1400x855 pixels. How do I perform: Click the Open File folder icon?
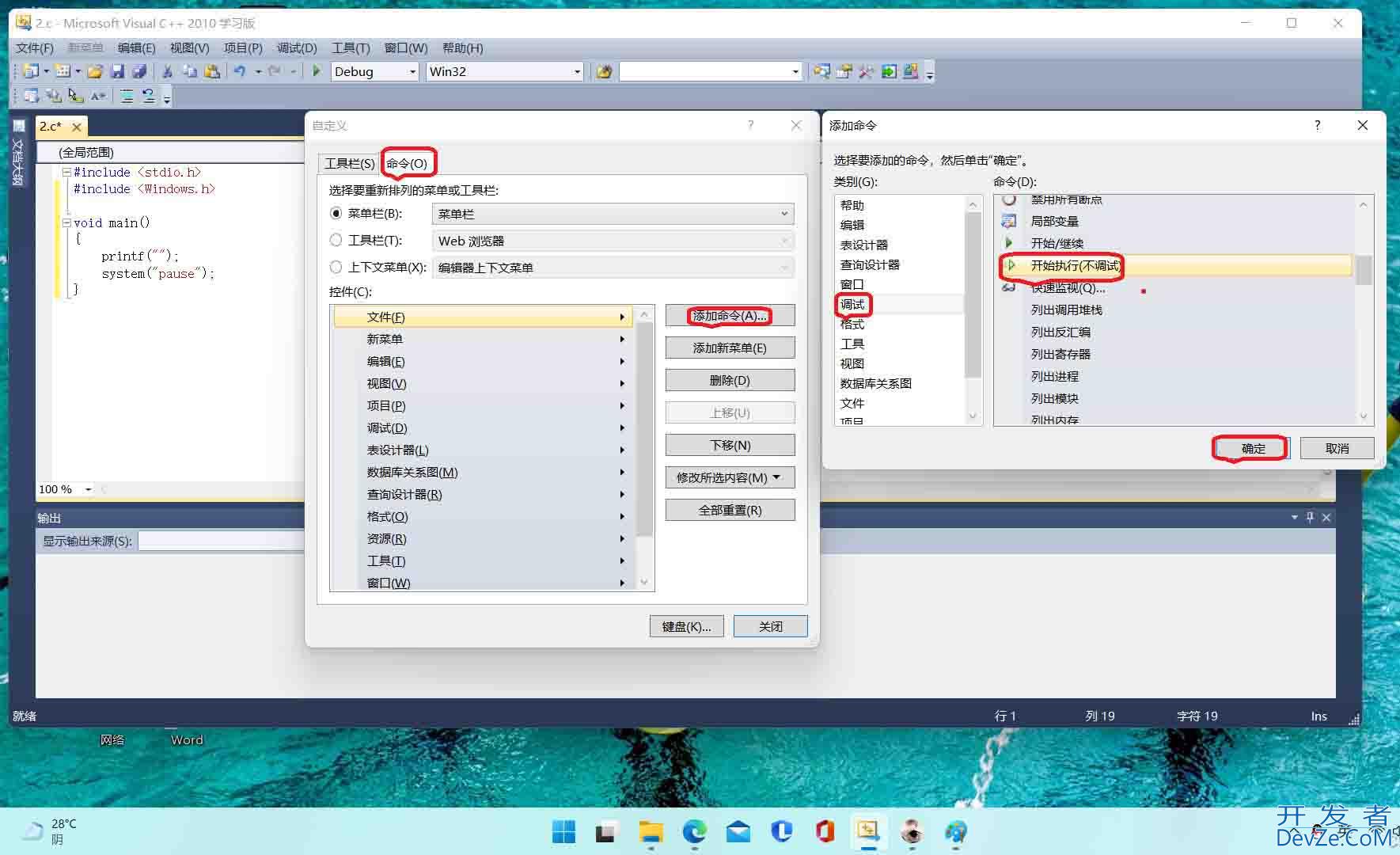coord(95,71)
